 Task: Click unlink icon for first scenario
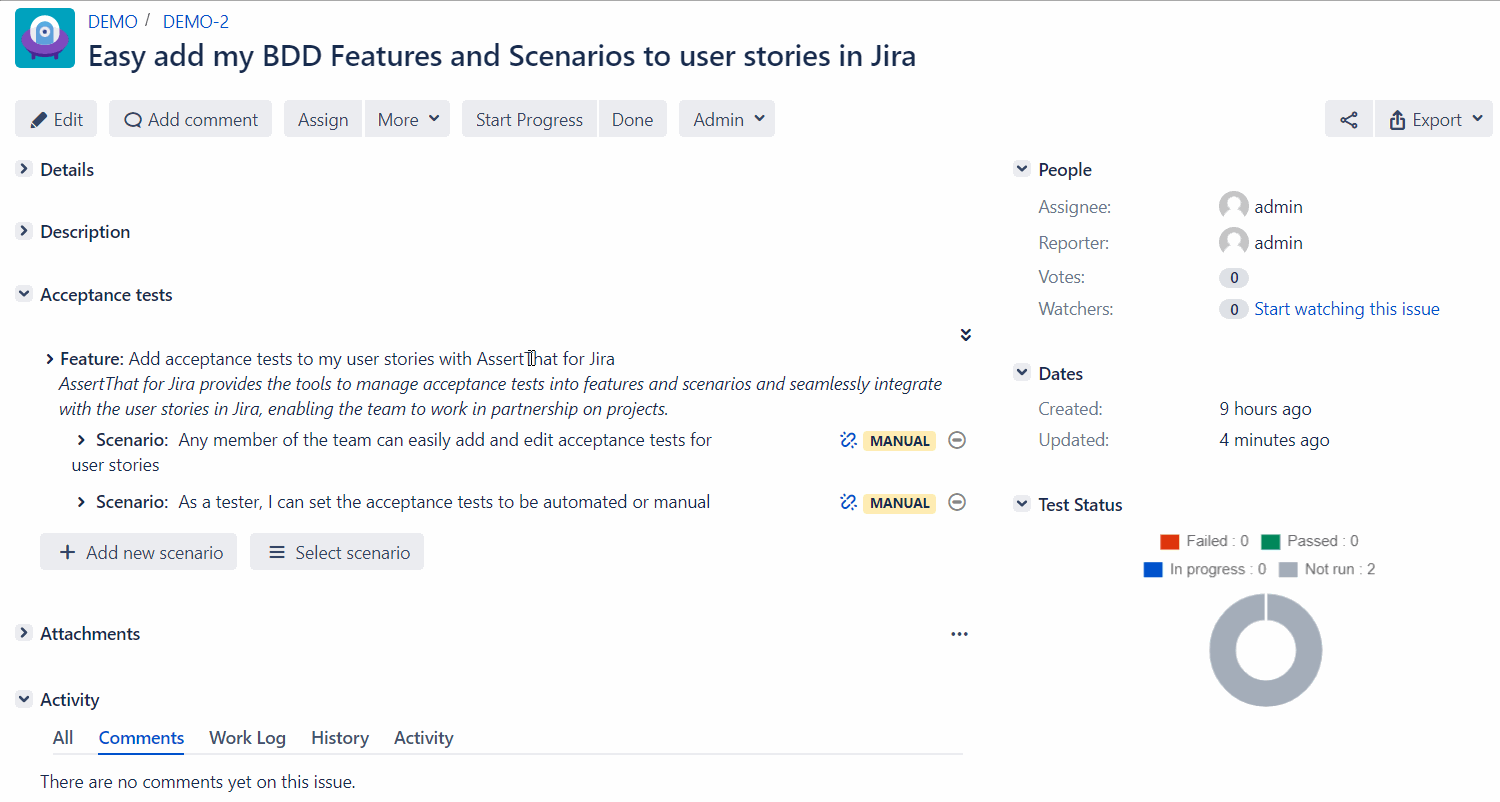point(848,440)
